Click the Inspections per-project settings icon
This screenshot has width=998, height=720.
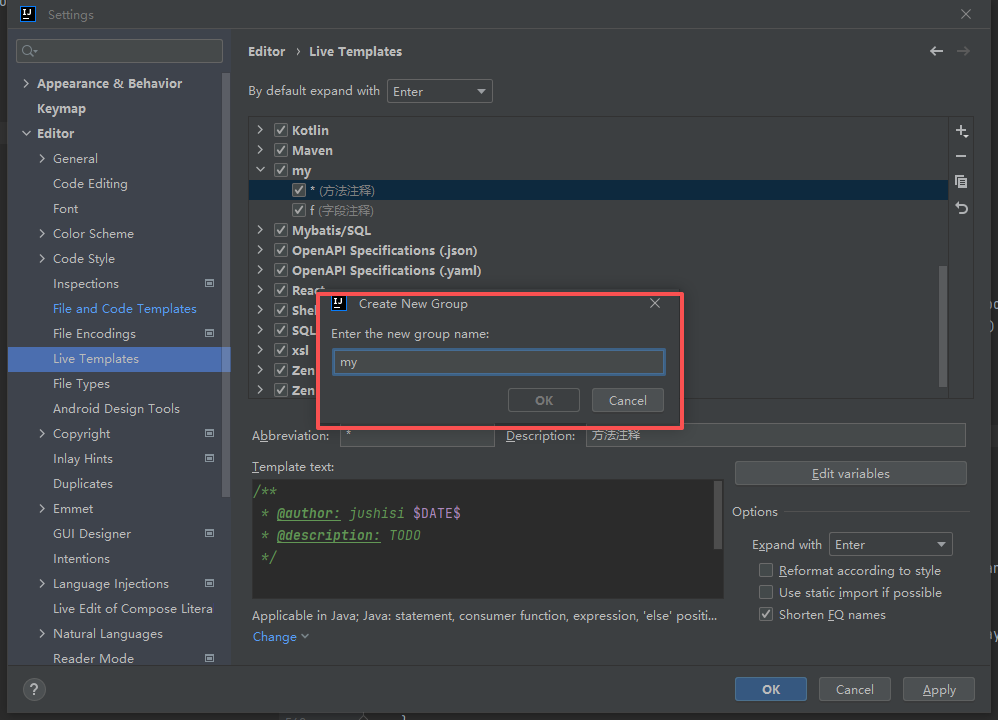(209, 283)
